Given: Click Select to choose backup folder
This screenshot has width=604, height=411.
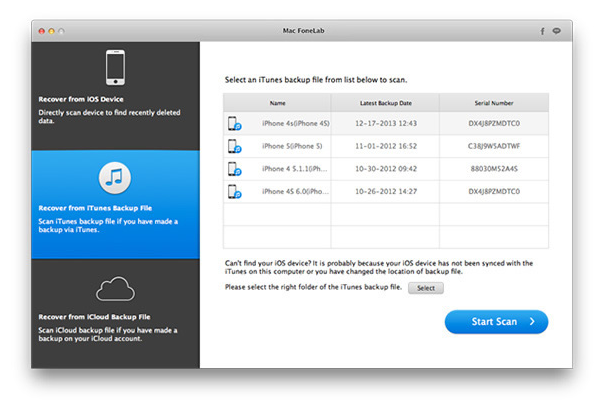Looking at the screenshot, I should [426, 288].
